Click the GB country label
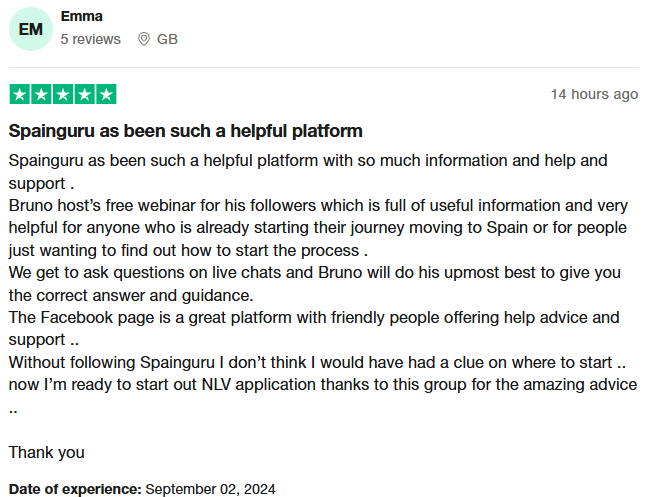This screenshot has width=653, height=497. click(167, 39)
